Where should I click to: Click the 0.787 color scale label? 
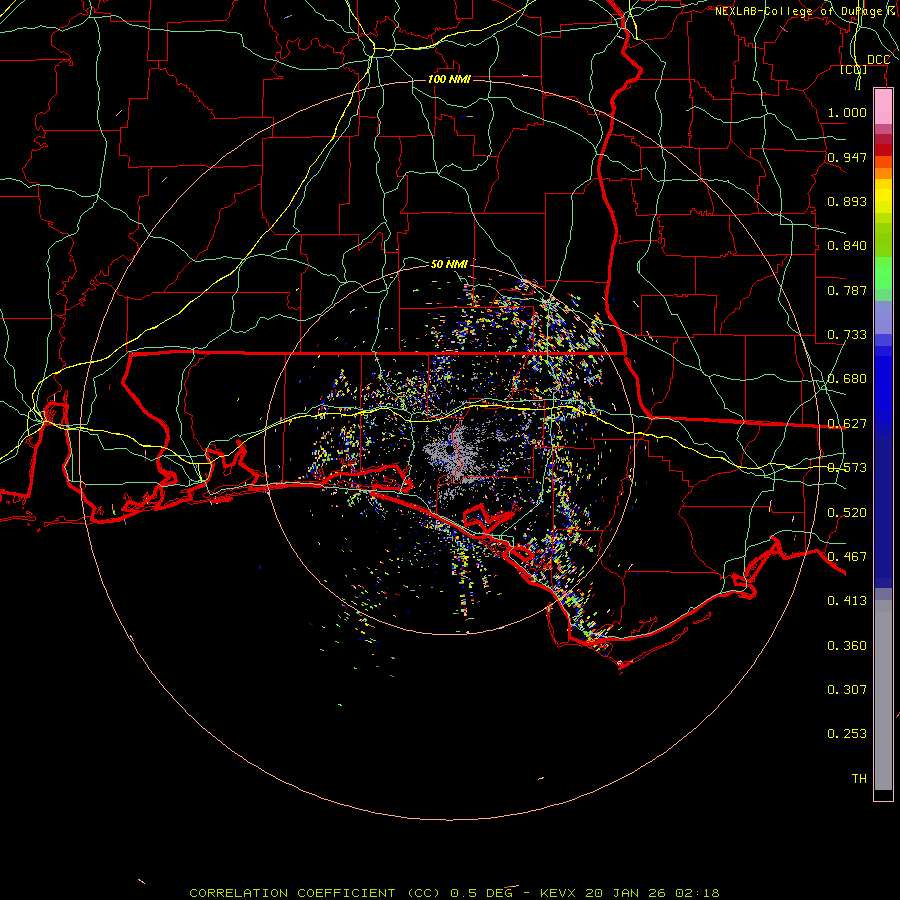click(x=847, y=290)
